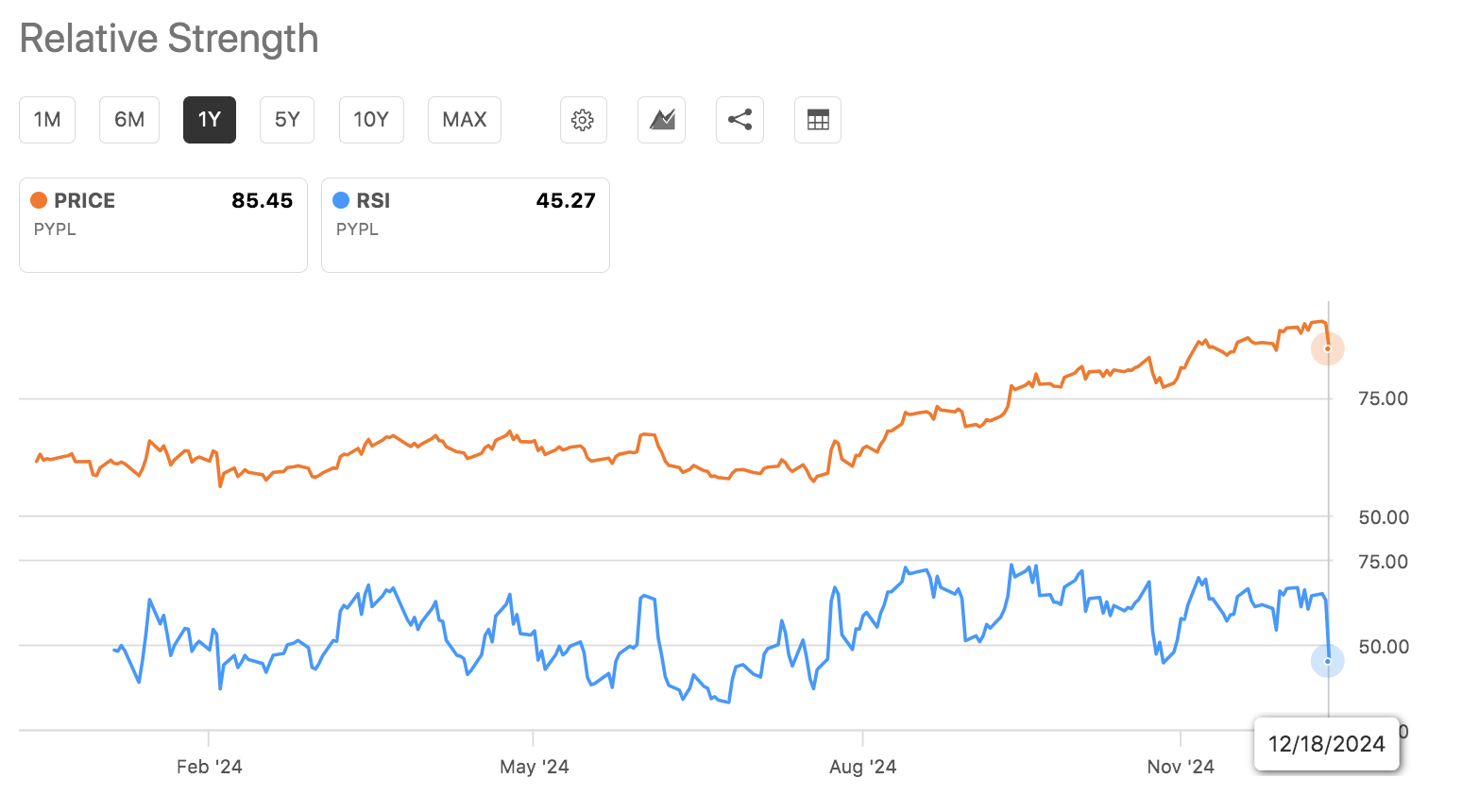Click the Aug '24 axis label
The height and width of the screenshot is (812, 1462).
(x=862, y=767)
